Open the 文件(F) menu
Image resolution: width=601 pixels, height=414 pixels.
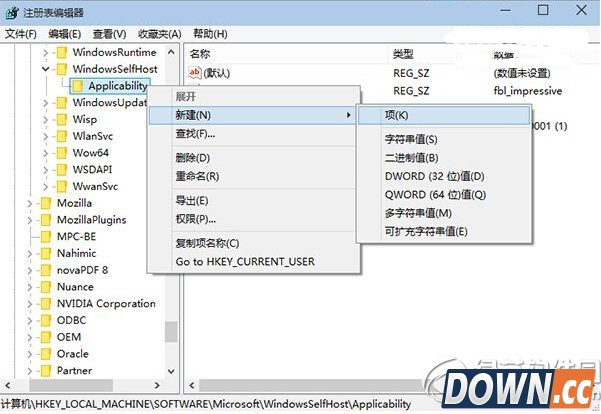[x=21, y=34]
